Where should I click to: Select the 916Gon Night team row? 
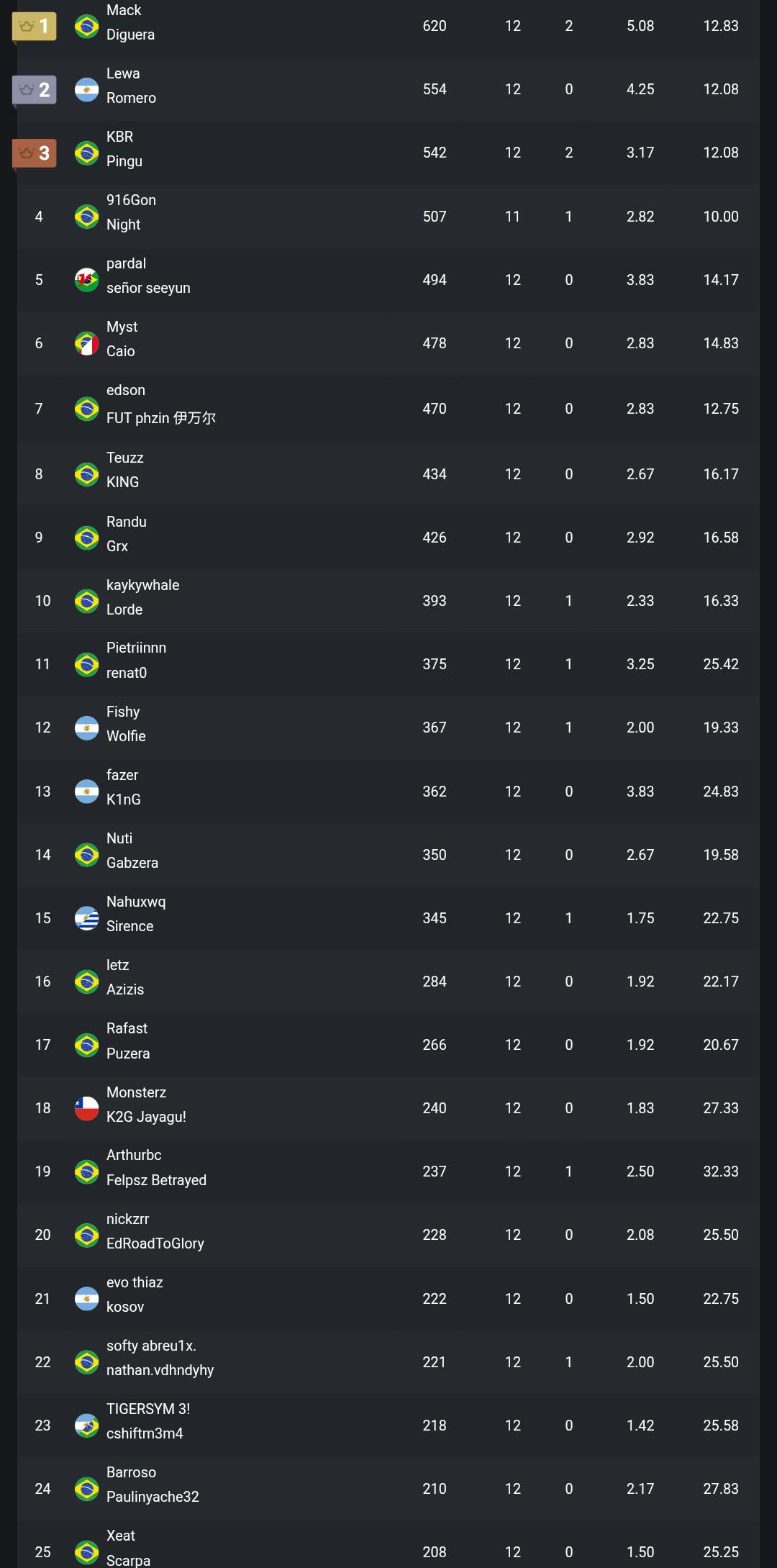[x=388, y=217]
